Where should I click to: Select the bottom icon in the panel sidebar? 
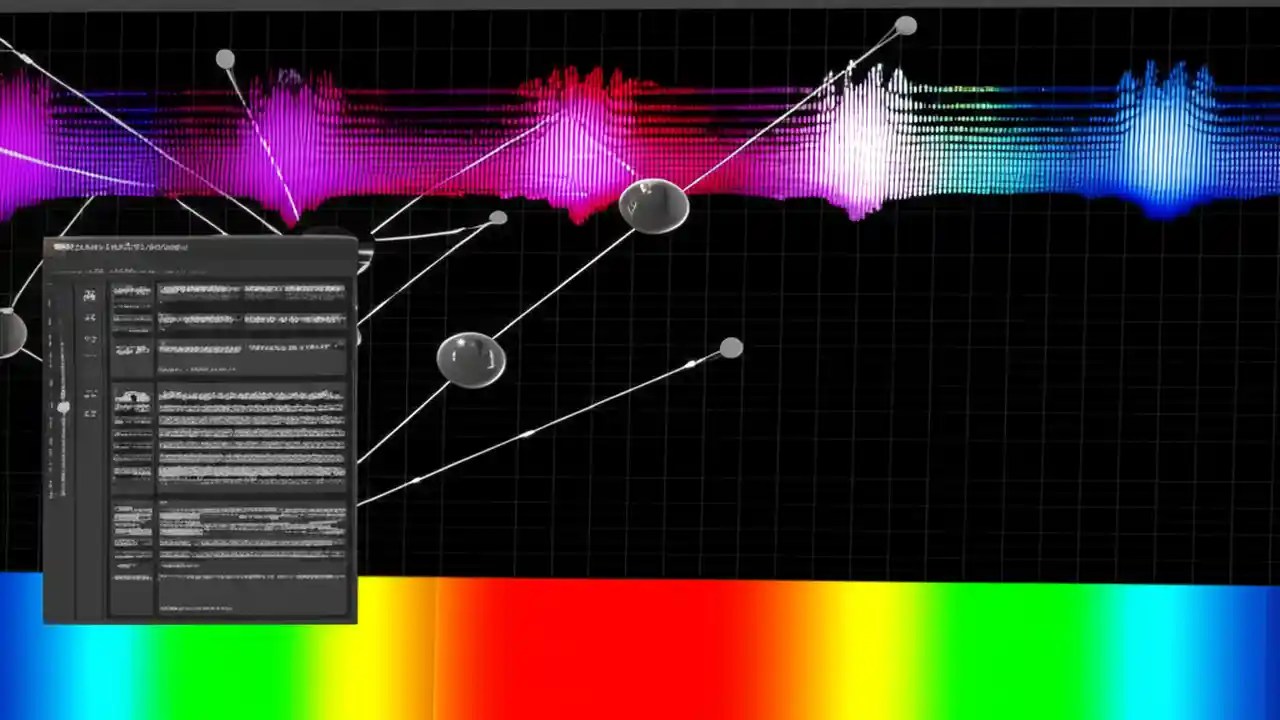pyautogui.click(x=90, y=412)
